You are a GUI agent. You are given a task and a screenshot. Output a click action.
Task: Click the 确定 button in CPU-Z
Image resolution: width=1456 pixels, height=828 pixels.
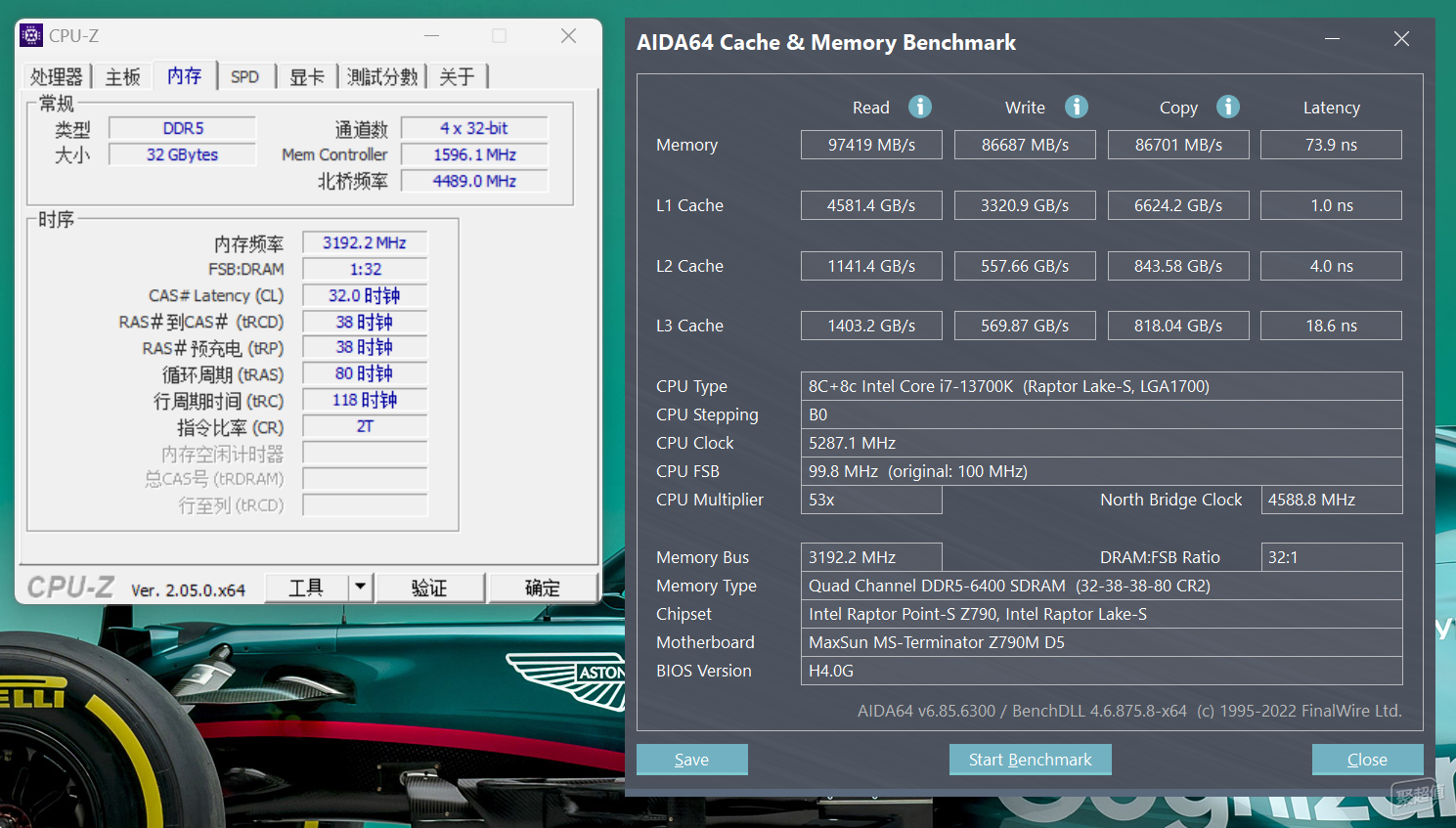543,588
